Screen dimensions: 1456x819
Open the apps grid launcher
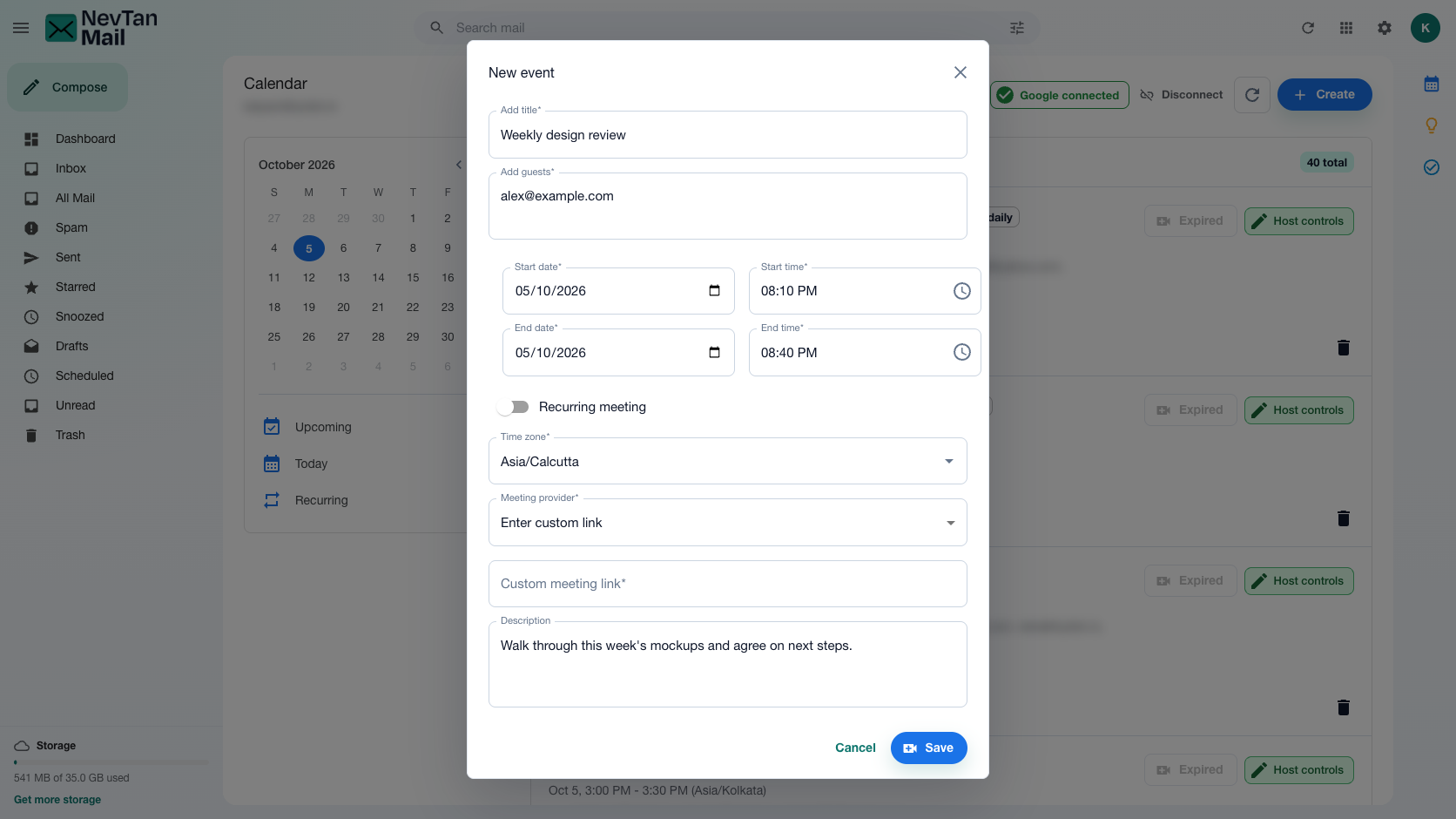(x=1346, y=28)
